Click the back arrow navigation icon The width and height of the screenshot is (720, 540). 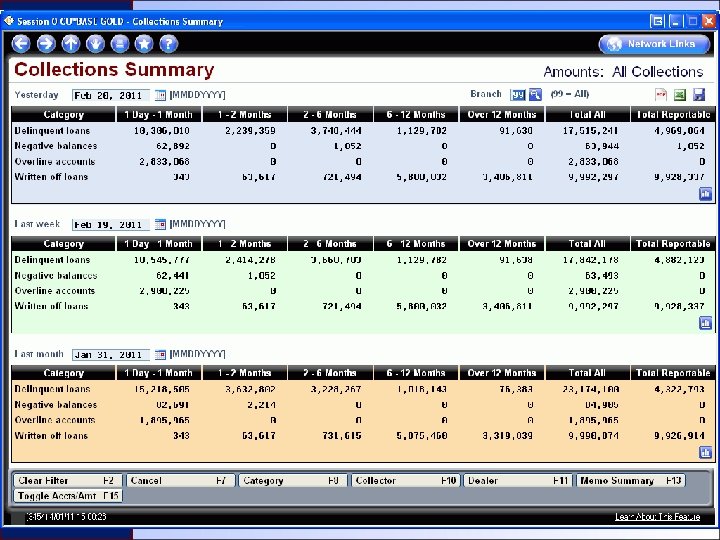[21, 44]
